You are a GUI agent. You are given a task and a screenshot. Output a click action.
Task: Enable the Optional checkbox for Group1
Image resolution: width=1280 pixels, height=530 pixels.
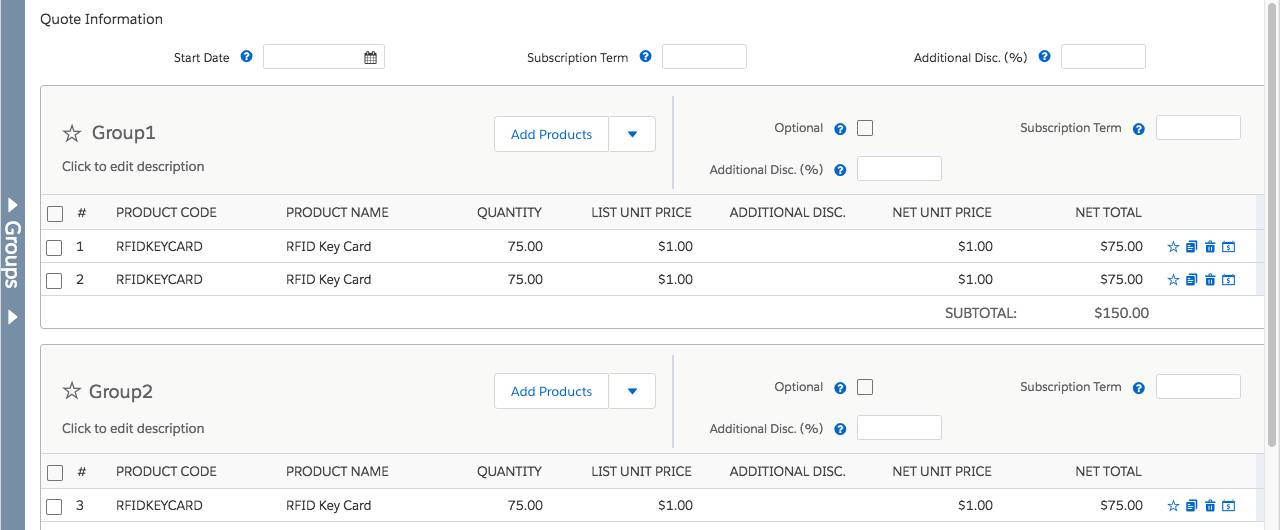[865, 128]
